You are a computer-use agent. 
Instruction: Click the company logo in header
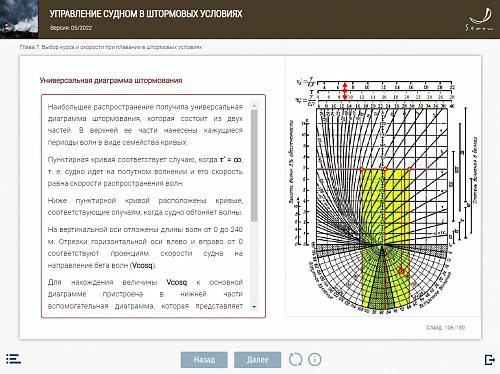pyautogui.click(x=480, y=19)
